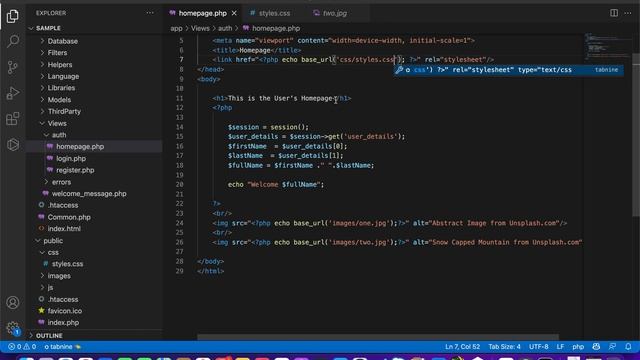Change php language mode
This screenshot has width=640, height=360.
578,347
